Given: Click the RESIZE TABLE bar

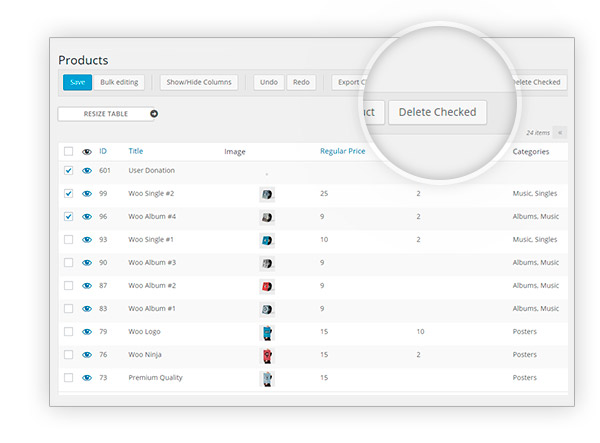Looking at the screenshot, I should [x=108, y=114].
